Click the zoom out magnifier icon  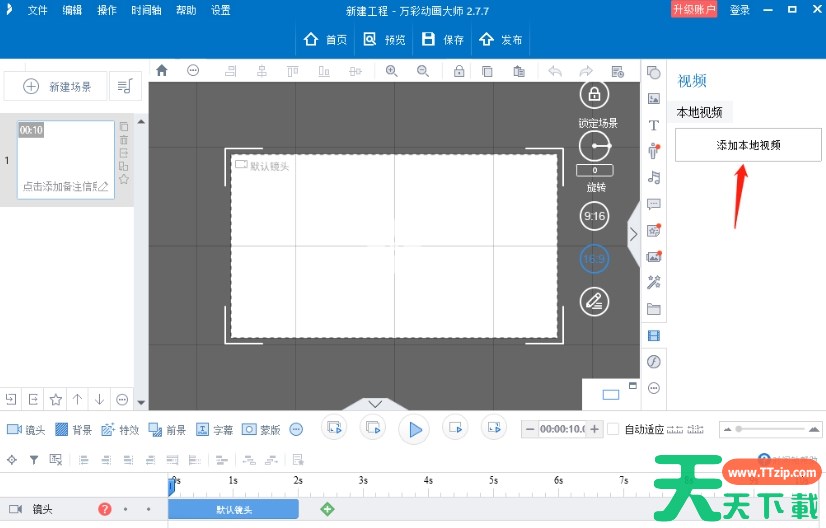coord(423,71)
